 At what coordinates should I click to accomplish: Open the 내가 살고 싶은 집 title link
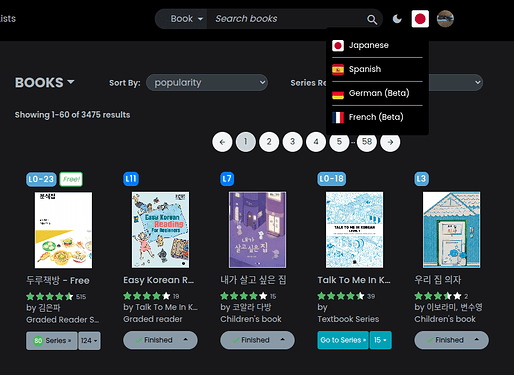click(253, 280)
